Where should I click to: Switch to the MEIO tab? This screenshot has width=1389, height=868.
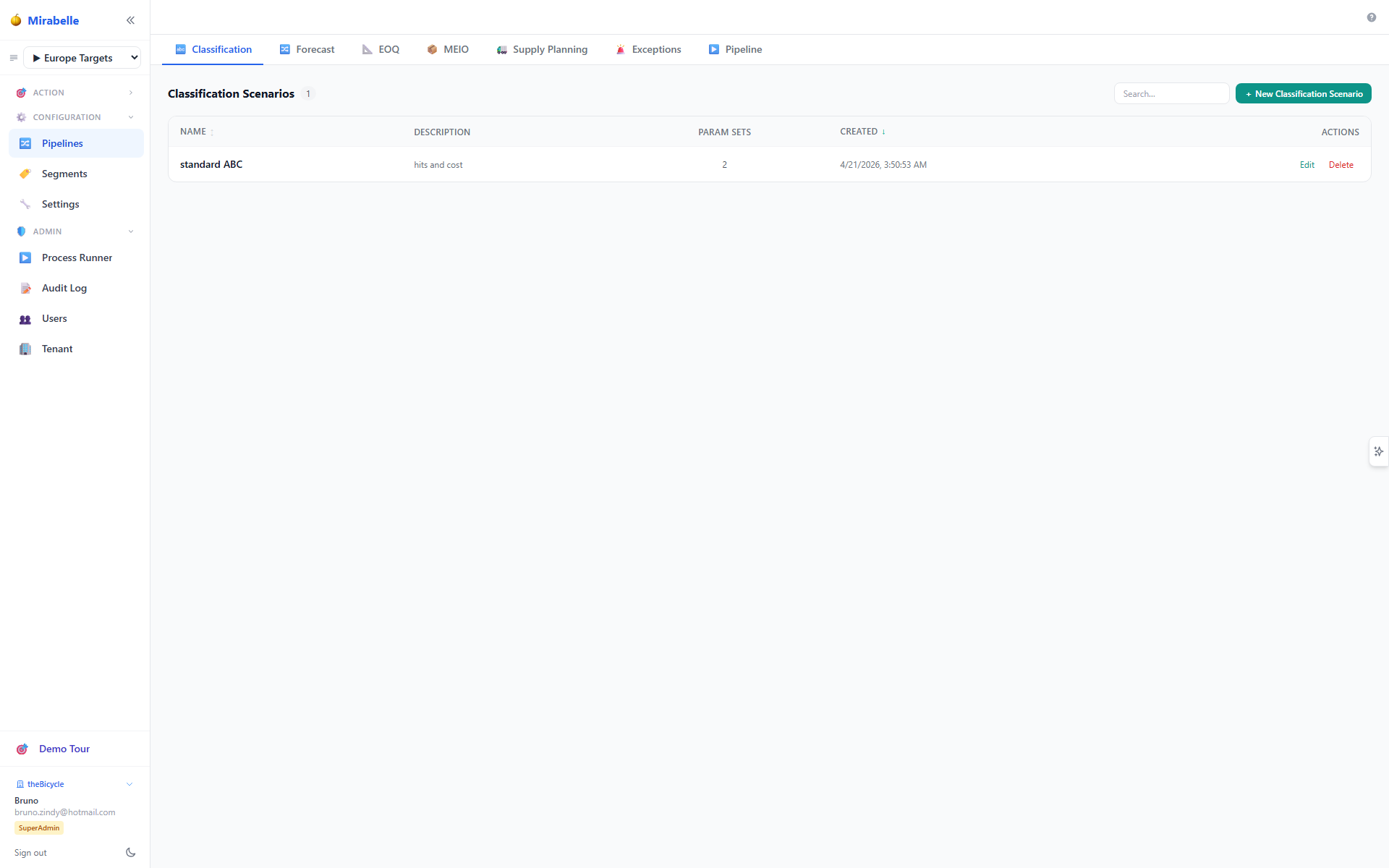click(x=448, y=49)
